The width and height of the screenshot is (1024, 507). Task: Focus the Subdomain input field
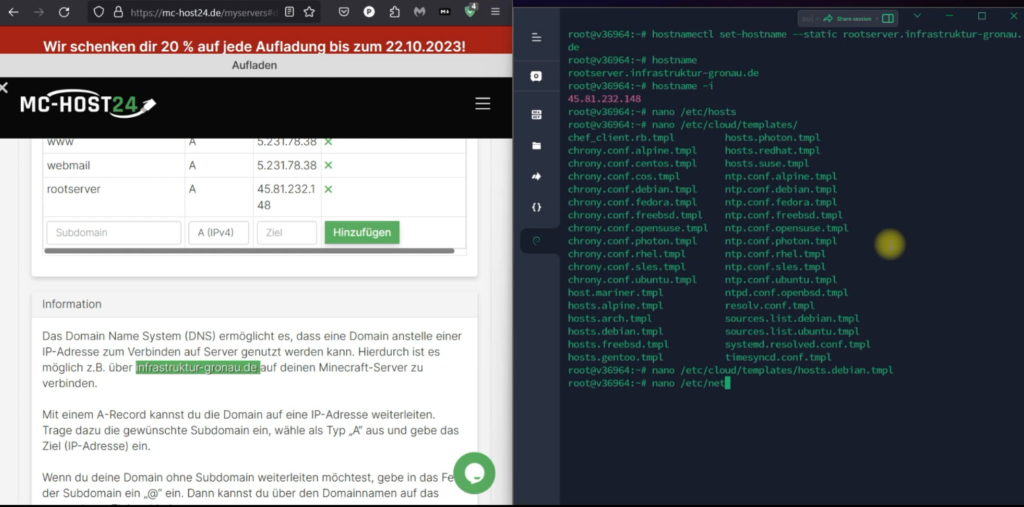(x=113, y=233)
